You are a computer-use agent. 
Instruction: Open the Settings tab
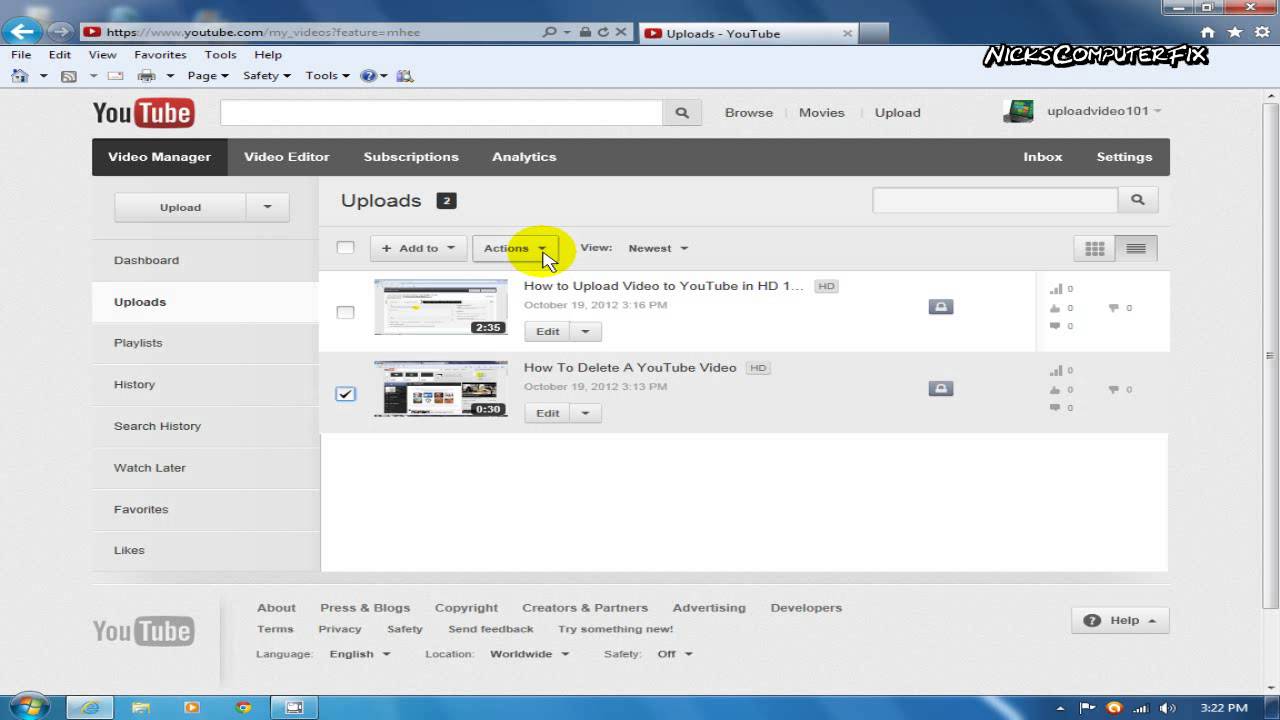tap(1124, 157)
